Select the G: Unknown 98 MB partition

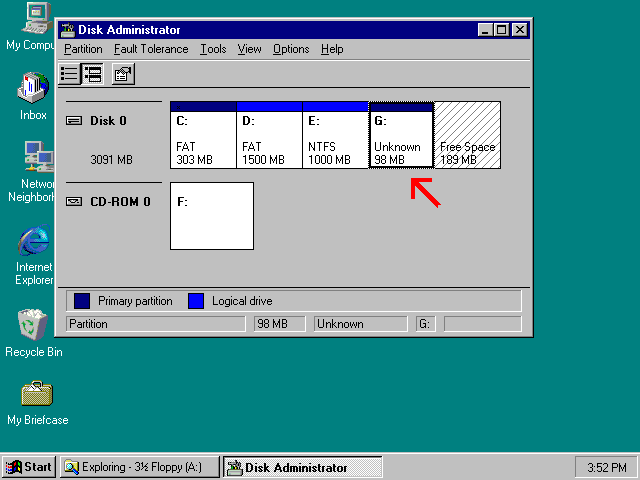pos(401,135)
